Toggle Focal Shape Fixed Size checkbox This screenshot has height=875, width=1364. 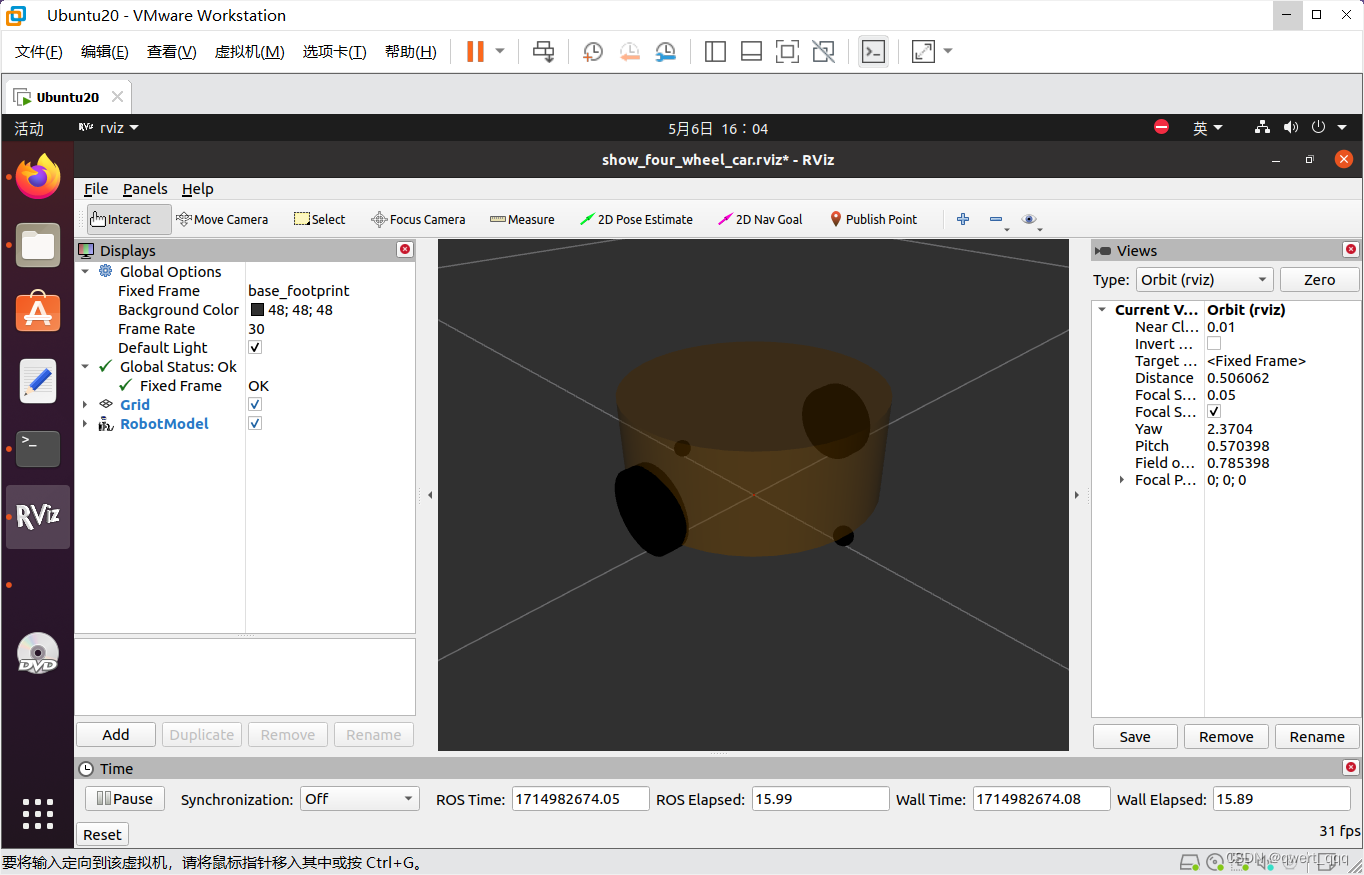1214,412
